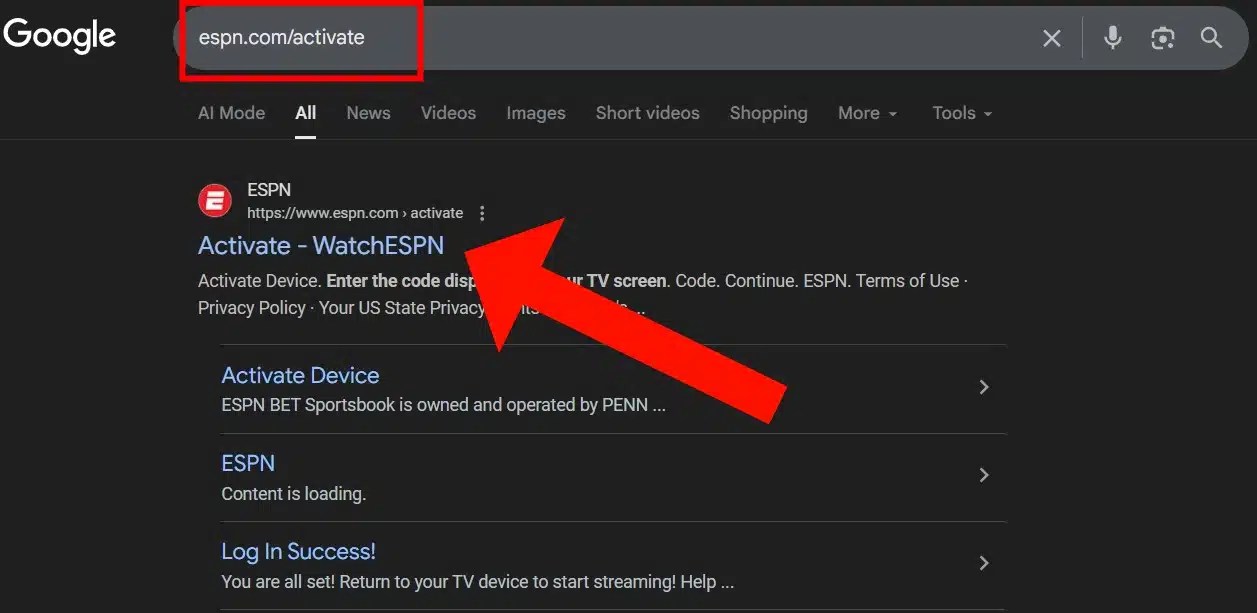Image resolution: width=1257 pixels, height=613 pixels.
Task: Open the ESPN sitelink
Action: (248, 463)
